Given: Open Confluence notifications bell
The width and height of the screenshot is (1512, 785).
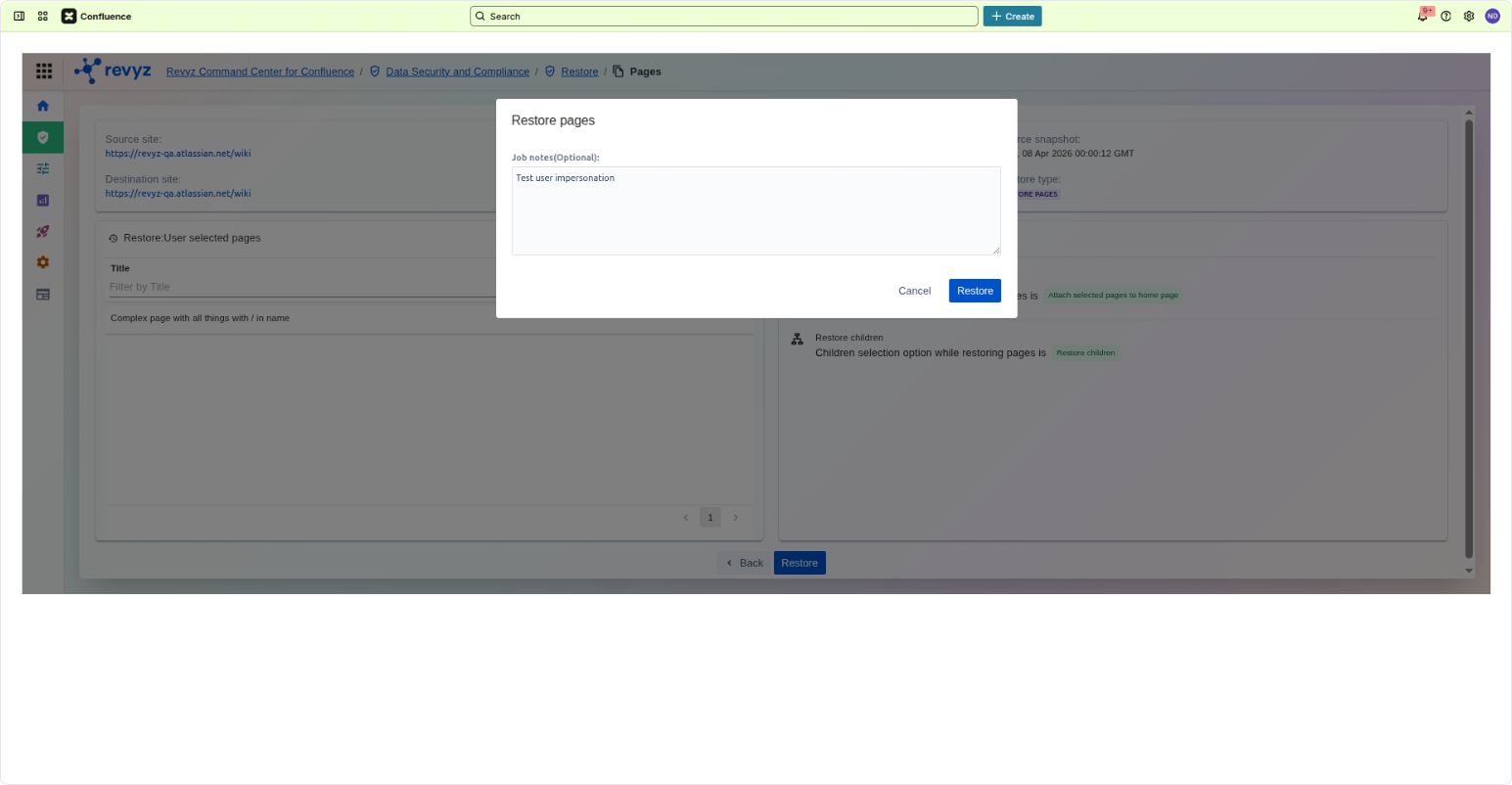Looking at the screenshot, I should point(1422,17).
